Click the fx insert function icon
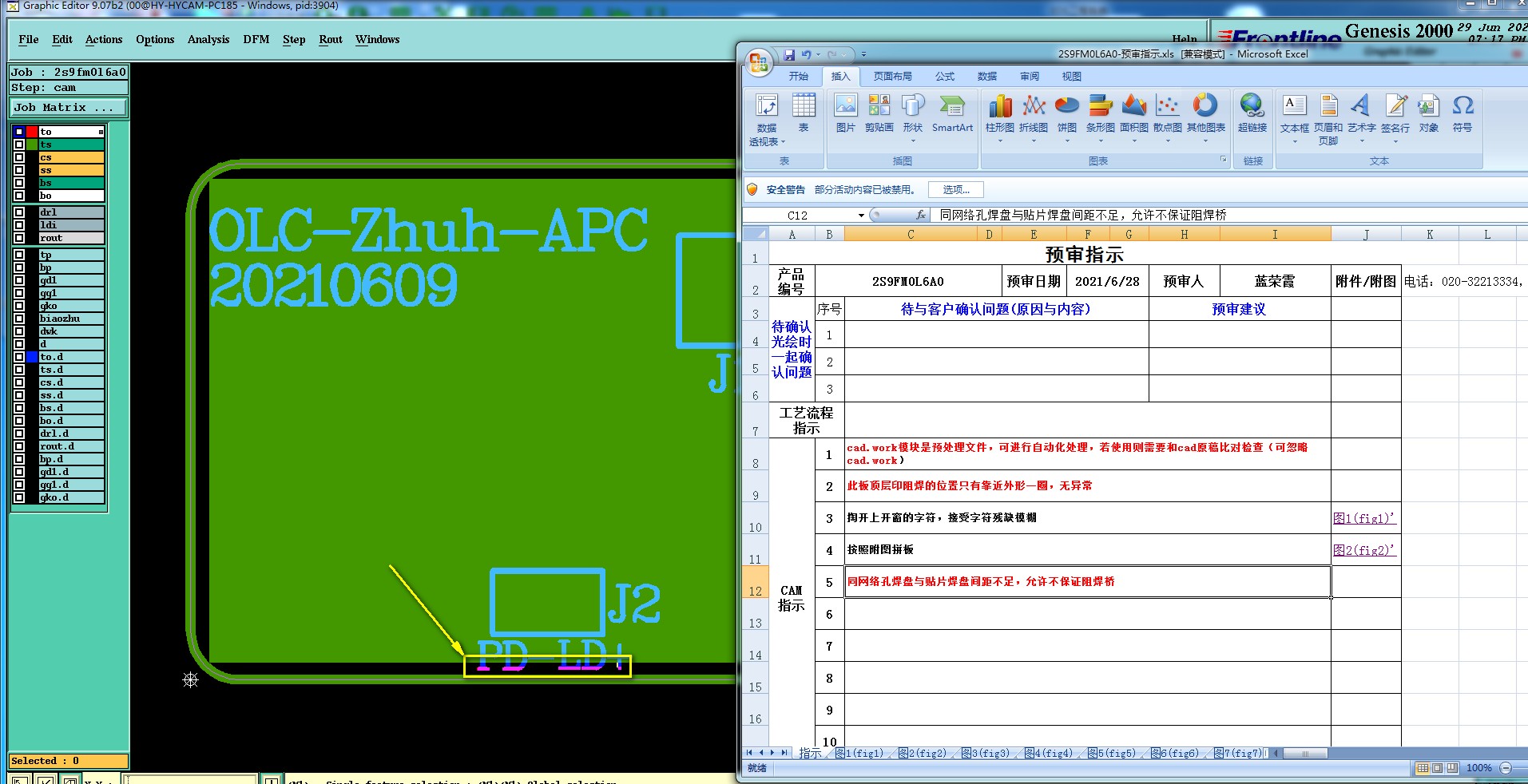Image resolution: width=1528 pixels, height=784 pixels. [921, 215]
